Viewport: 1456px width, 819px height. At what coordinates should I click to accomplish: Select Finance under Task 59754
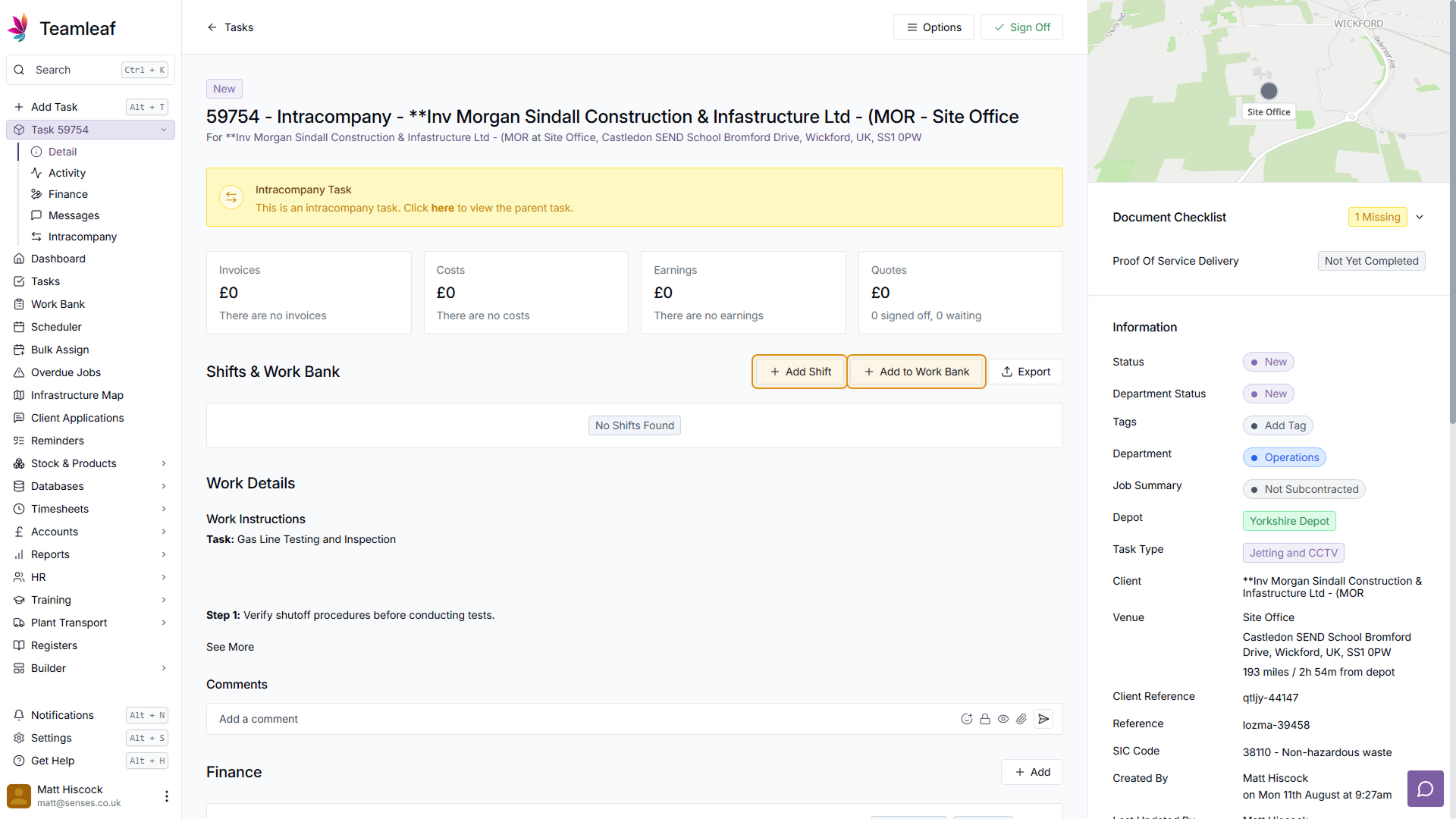(99, 194)
